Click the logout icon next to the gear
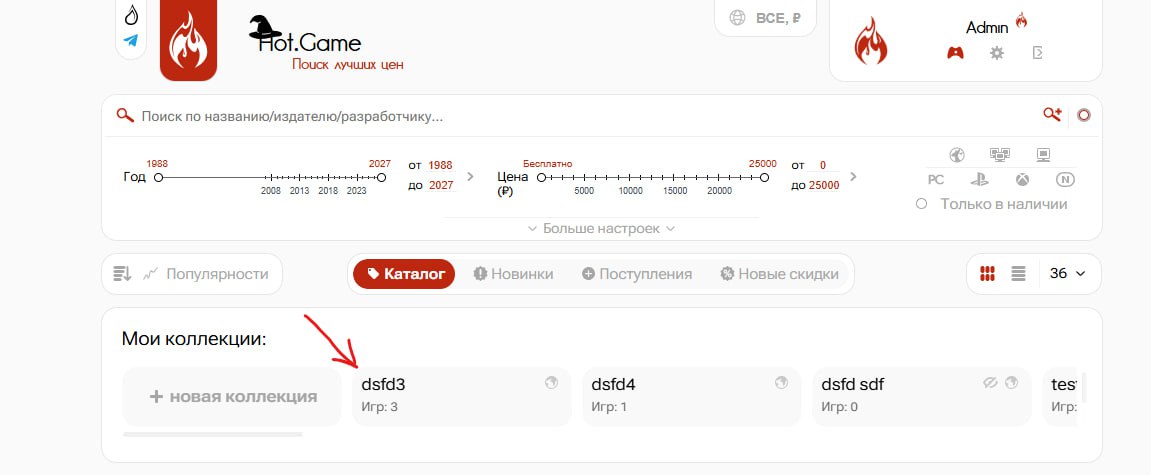 click(1037, 53)
